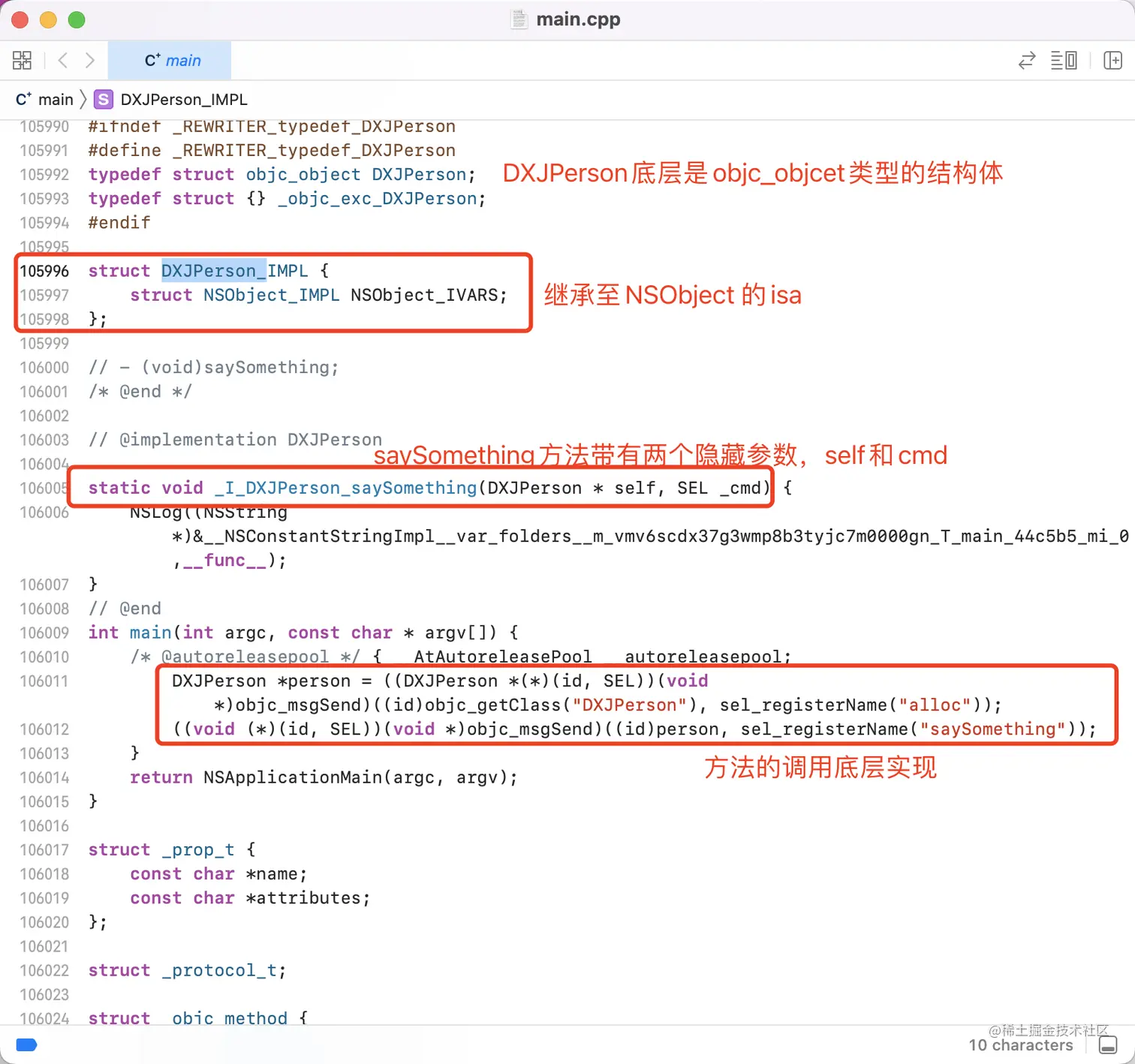
Task: Toggle the panel icon at the bottom-right corner
Action: pyautogui.click(x=1108, y=1044)
